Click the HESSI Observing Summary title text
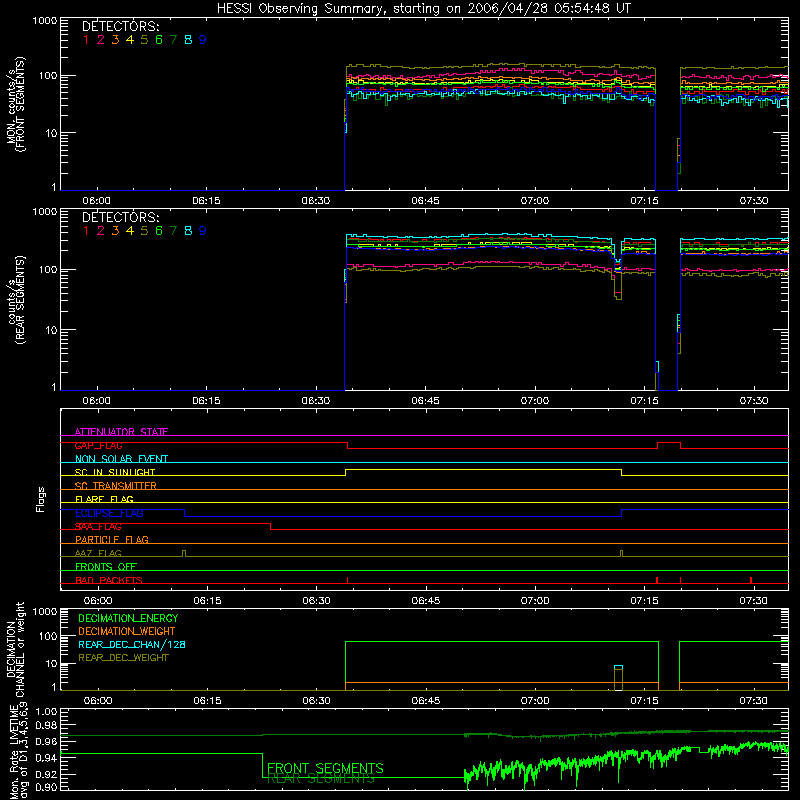The image size is (800, 800). pos(423,9)
